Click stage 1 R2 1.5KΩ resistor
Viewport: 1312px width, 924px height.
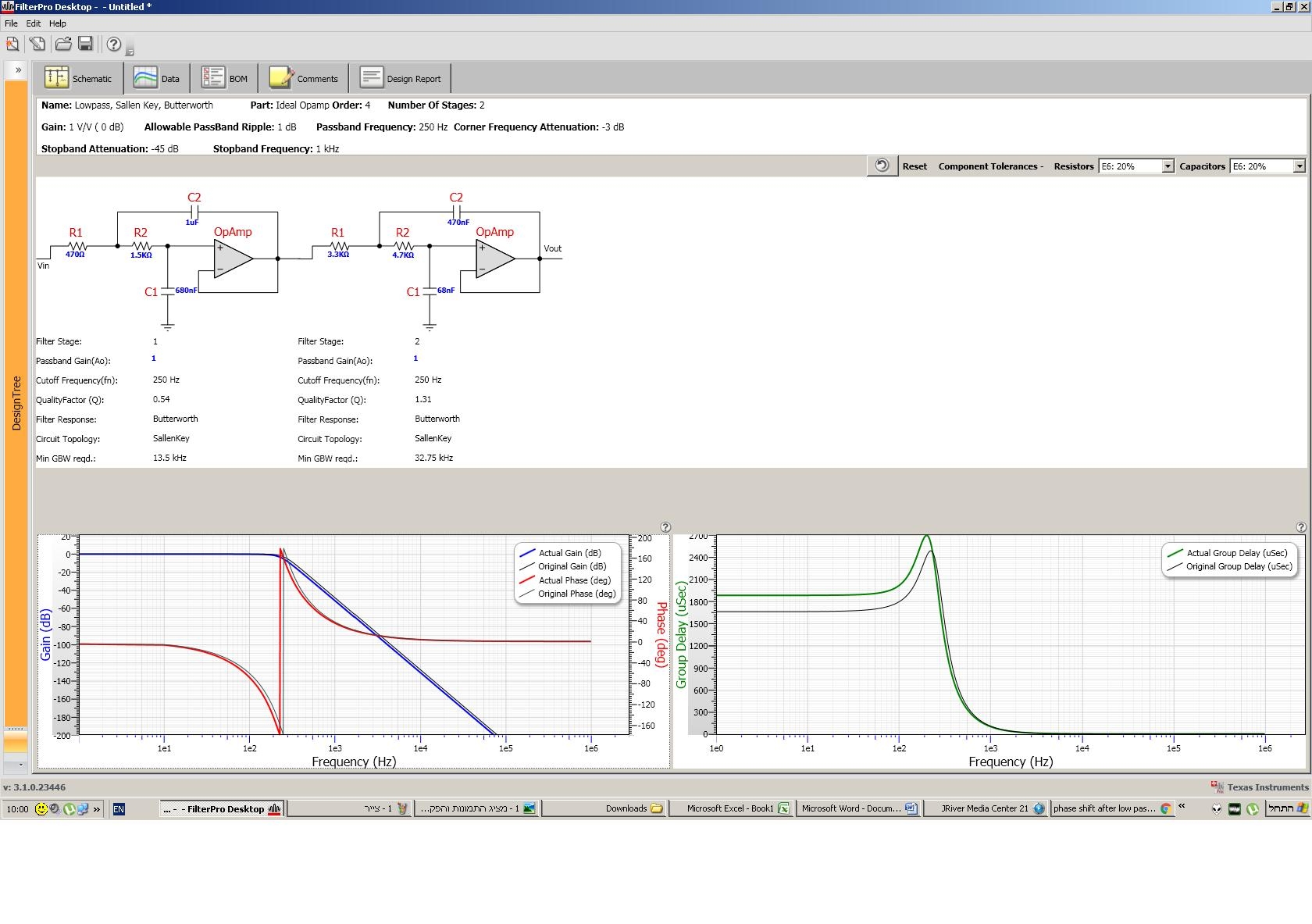141,246
